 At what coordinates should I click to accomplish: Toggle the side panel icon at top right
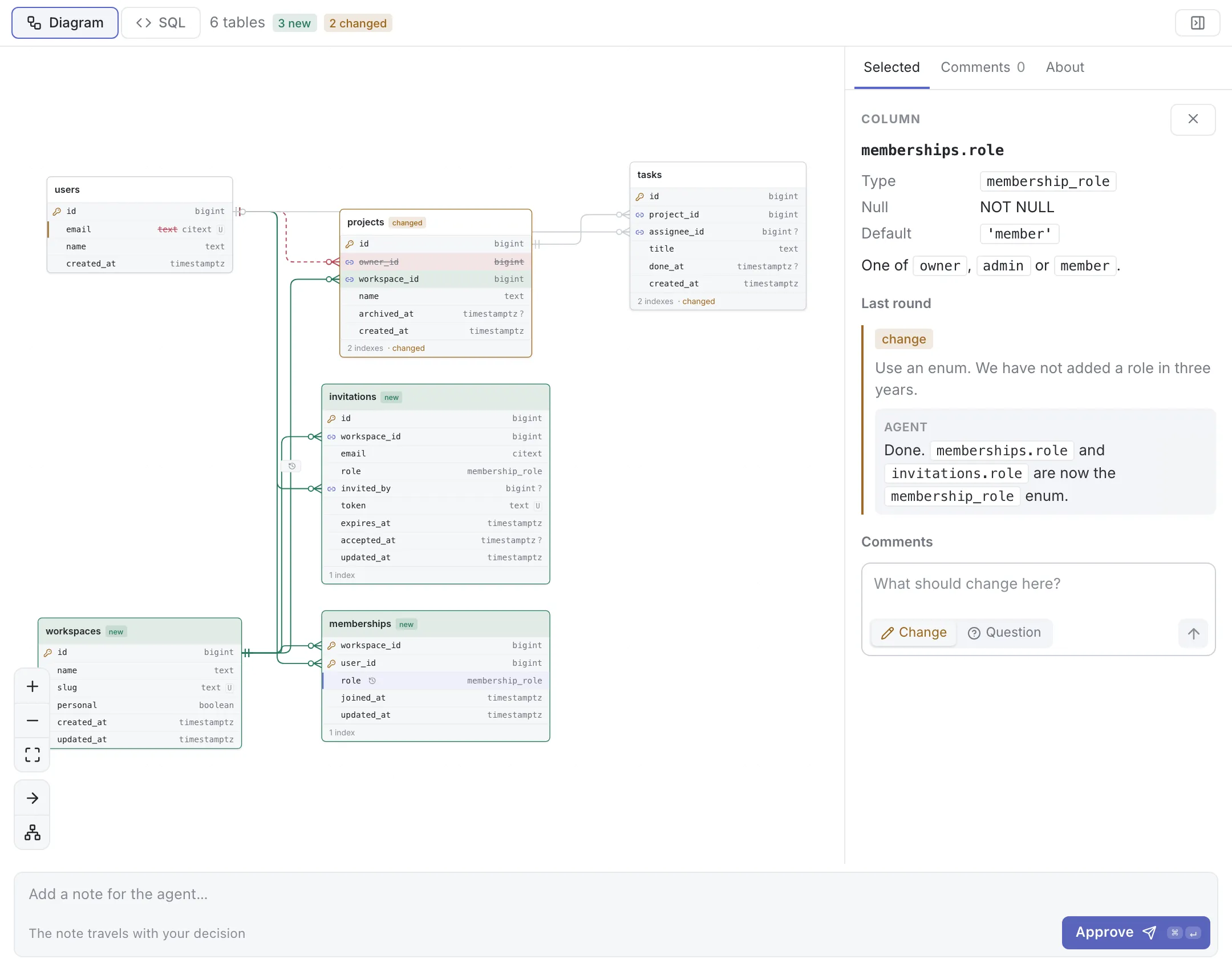[1197, 23]
